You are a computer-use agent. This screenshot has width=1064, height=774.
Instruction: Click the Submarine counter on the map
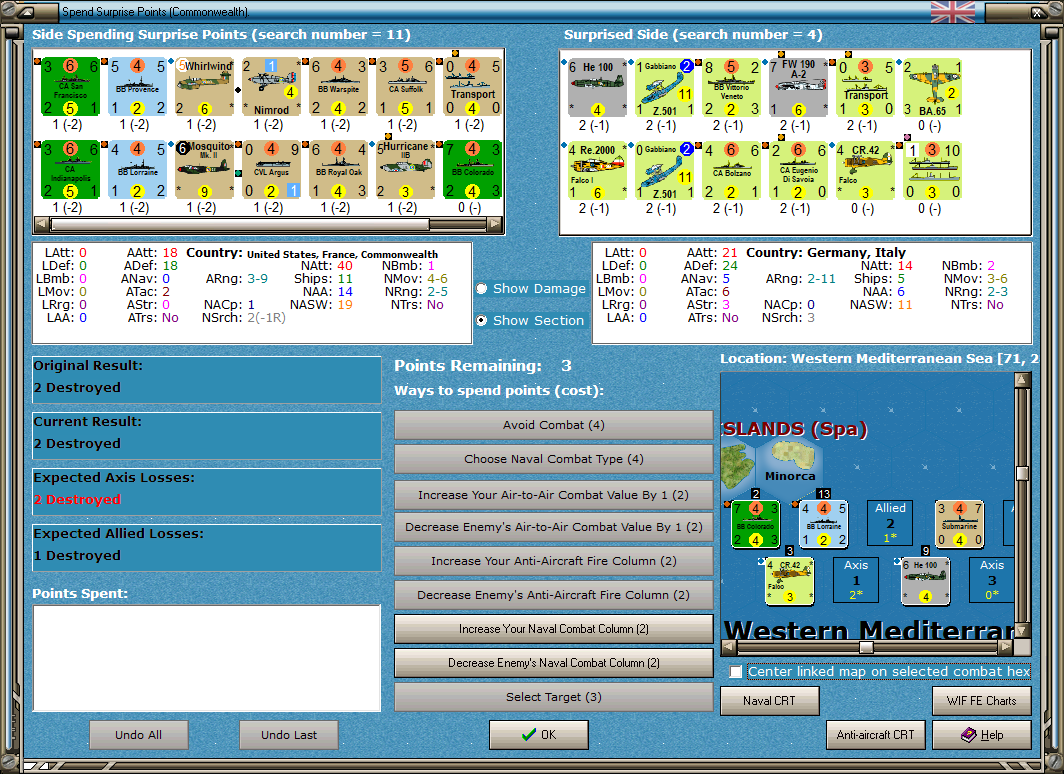pyautogui.click(x=960, y=524)
